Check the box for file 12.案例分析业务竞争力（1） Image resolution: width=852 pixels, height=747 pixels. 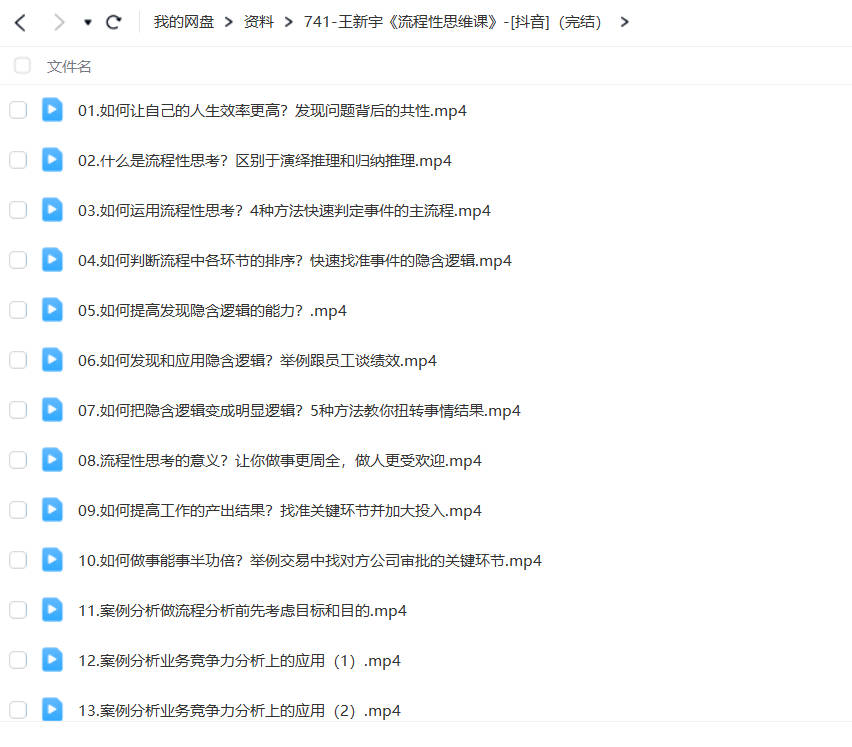[18, 660]
